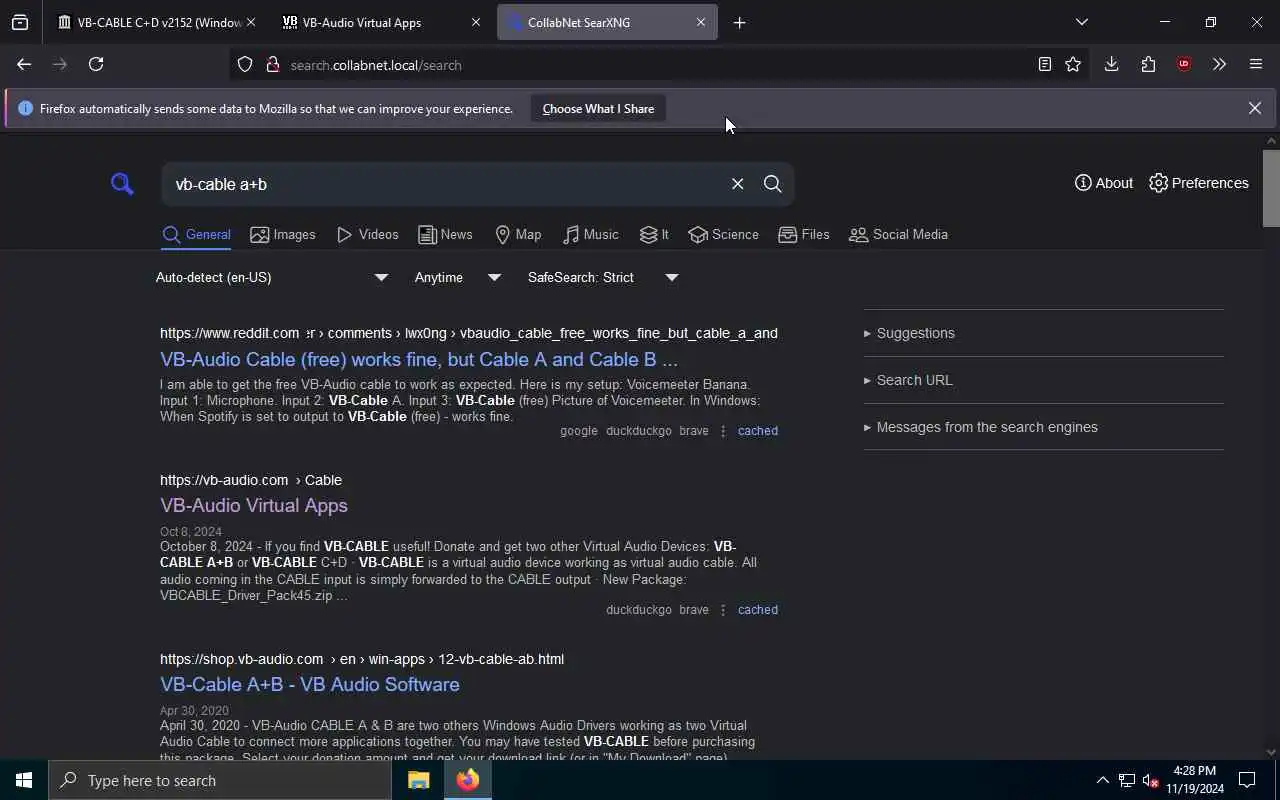Viewport: 1280px width, 800px height.
Task: Select the General category tab
Action: tap(196, 234)
